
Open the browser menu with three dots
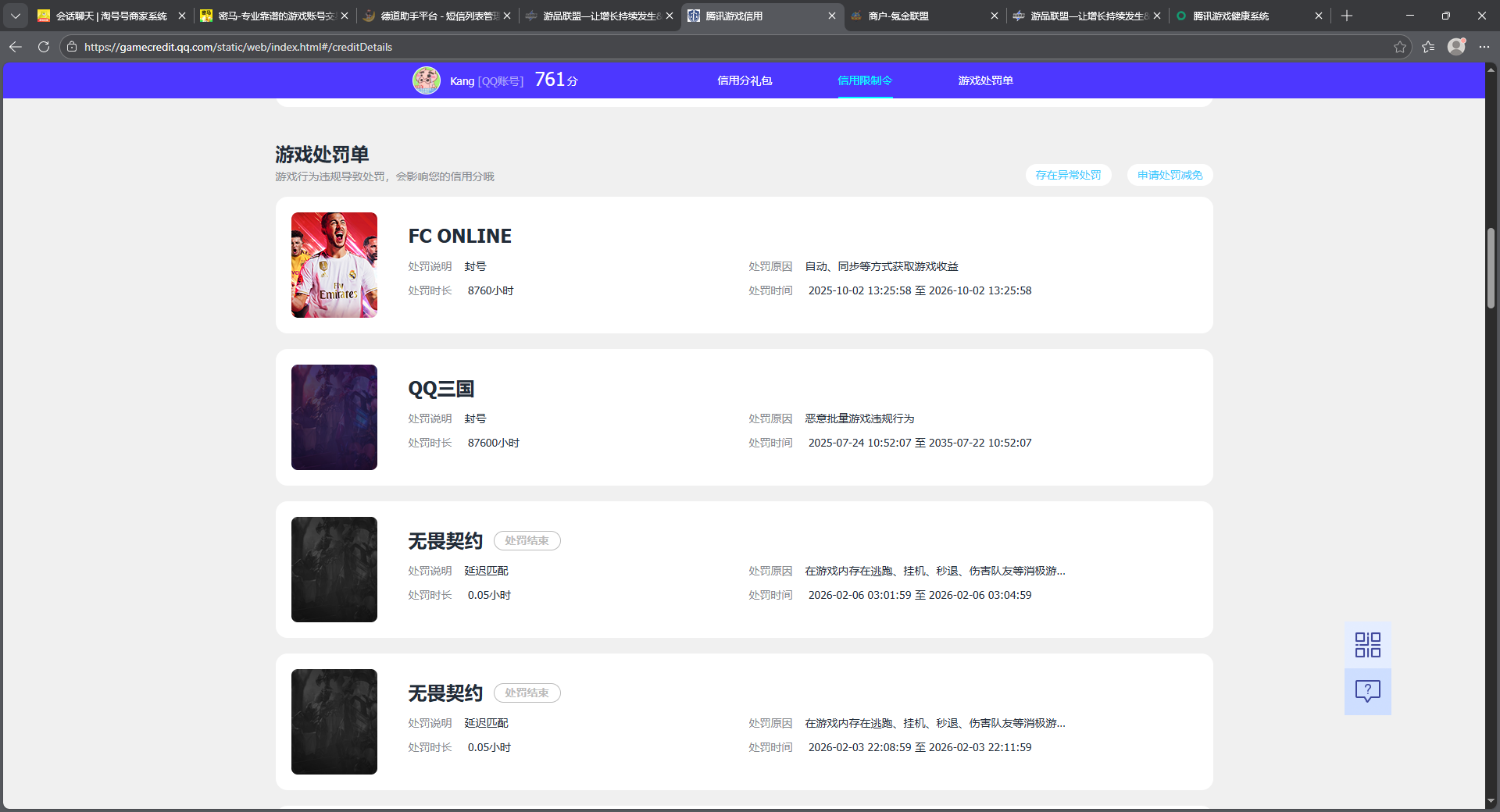click(x=1486, y=47)
